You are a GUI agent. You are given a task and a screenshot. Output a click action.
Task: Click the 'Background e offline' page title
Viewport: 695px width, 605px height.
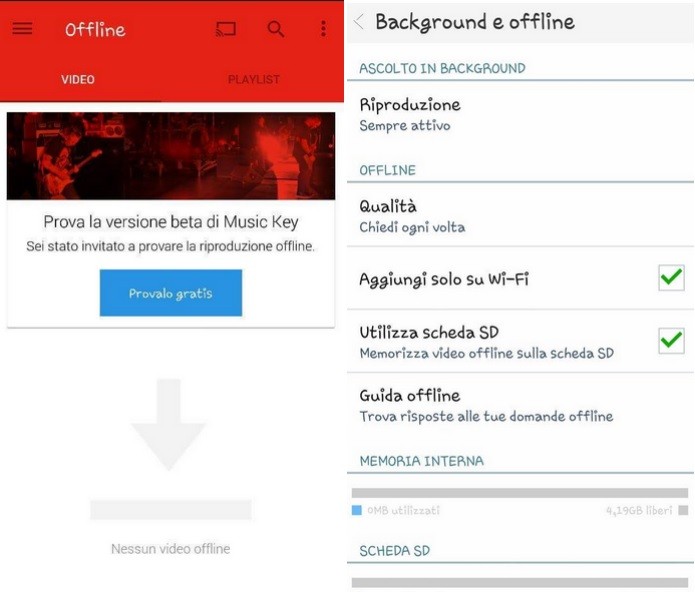(475, 22)
